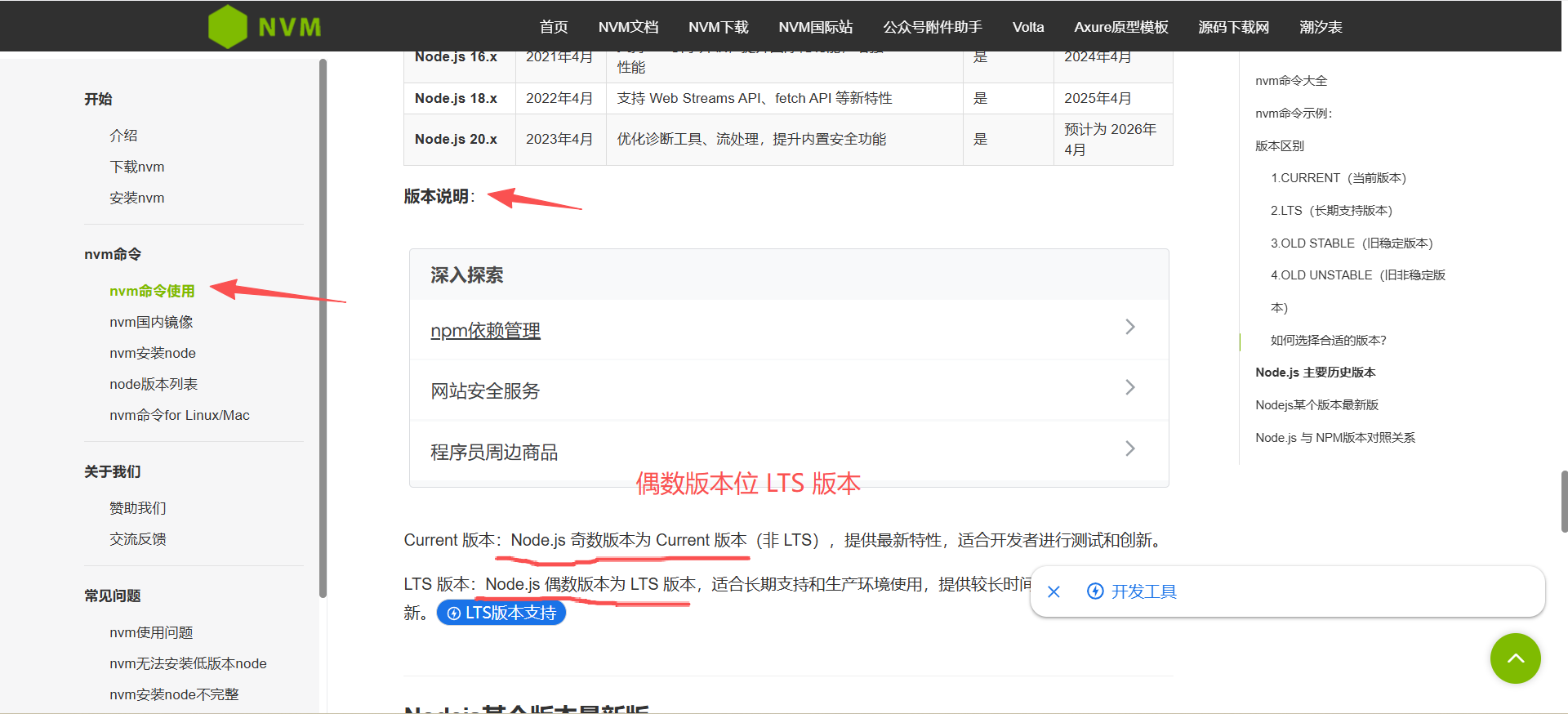Expand the 网站安全服务 row chevron

(x=1130, y=387)
